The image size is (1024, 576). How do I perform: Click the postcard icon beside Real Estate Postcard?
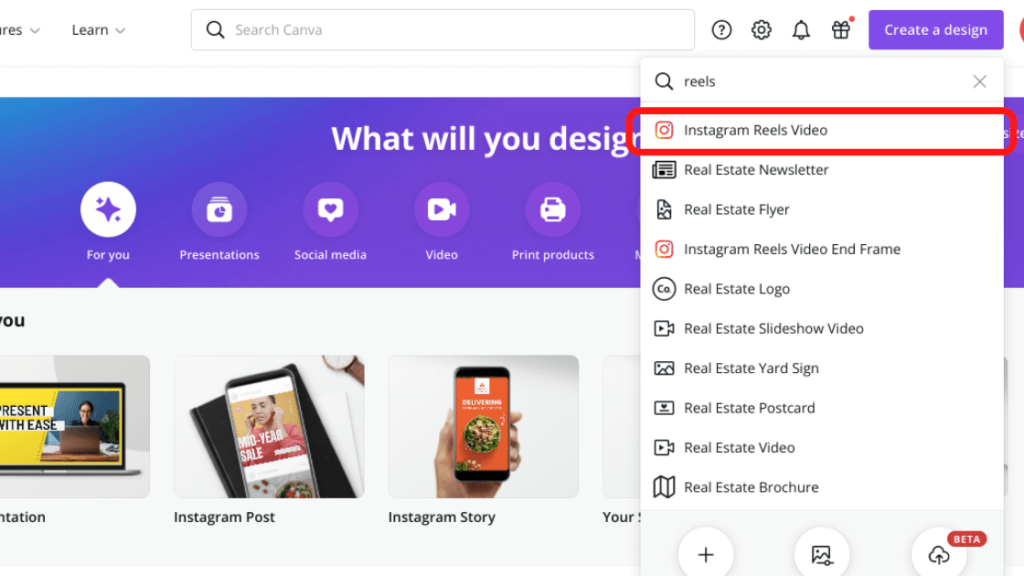pos(664,408)
